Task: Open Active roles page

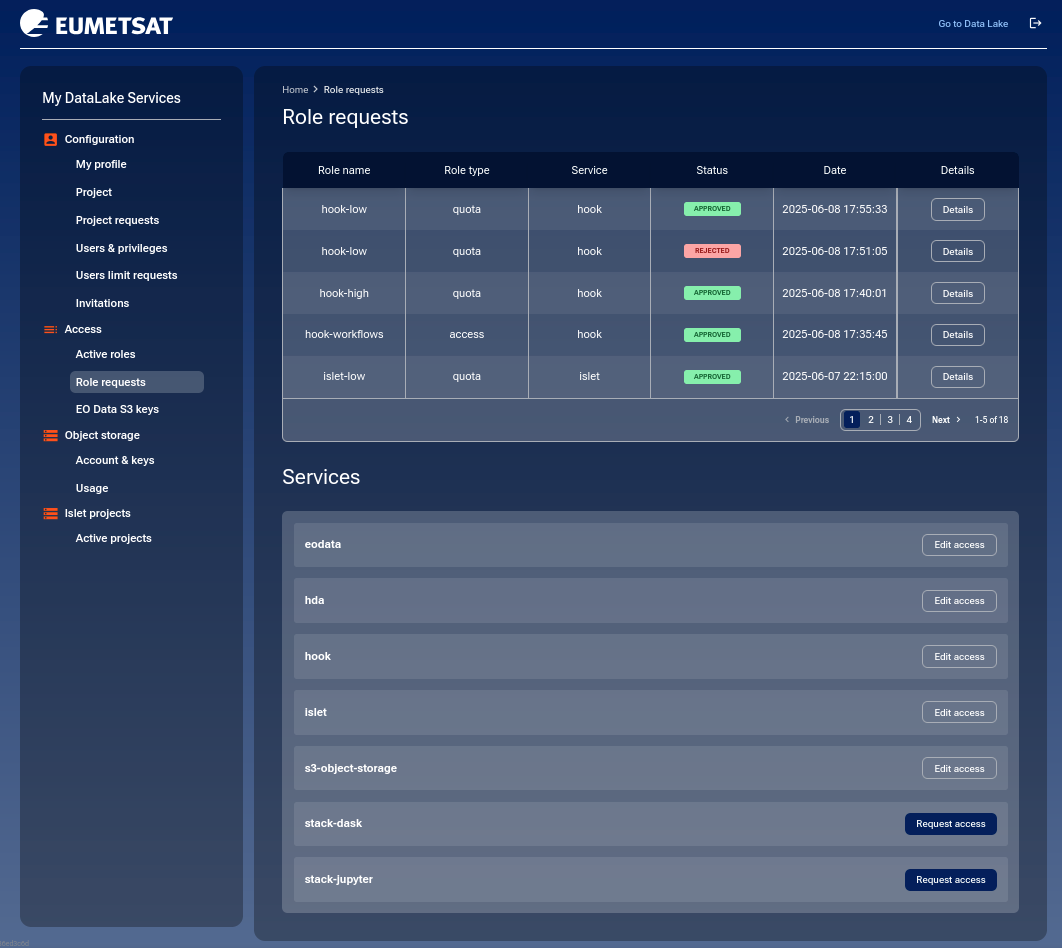Action: tap(105, 354)
